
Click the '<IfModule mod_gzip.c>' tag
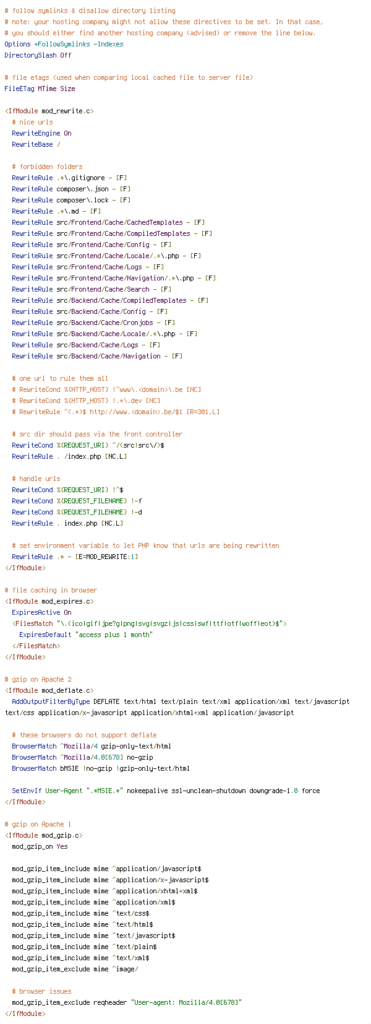pos(43,835)
